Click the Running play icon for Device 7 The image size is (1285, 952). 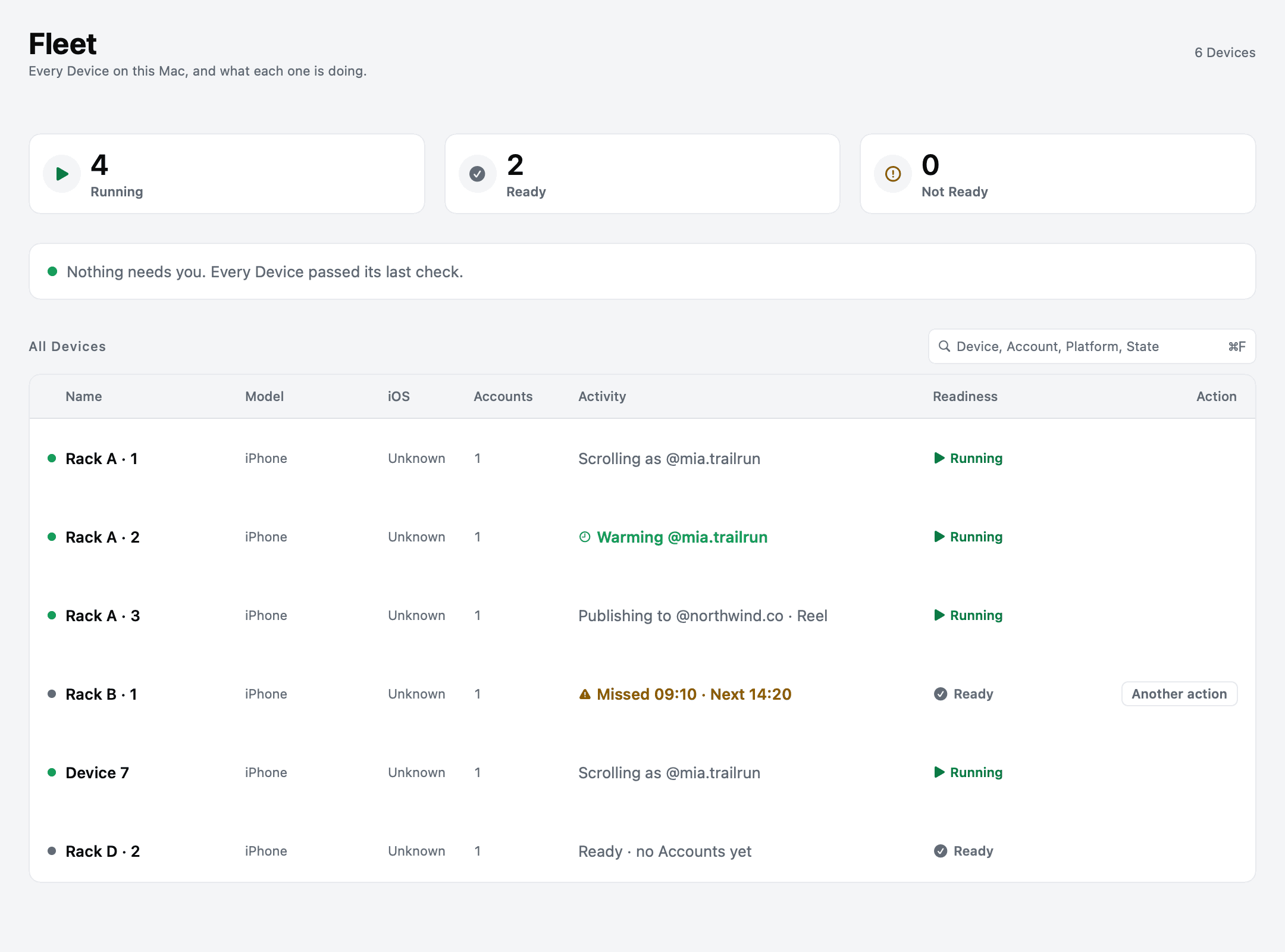pyautogui.click(x=939, y=772)
